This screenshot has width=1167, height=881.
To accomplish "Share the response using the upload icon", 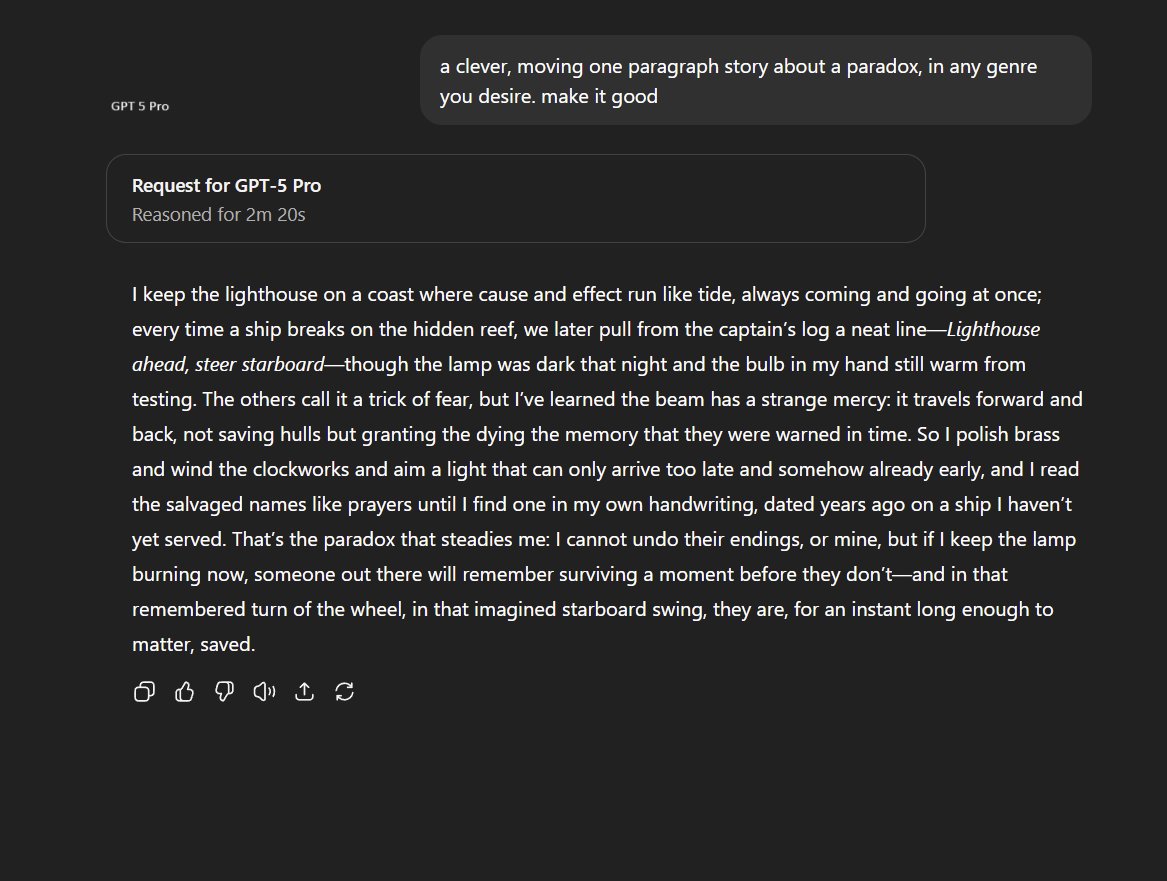I will [x=304, y=692].
